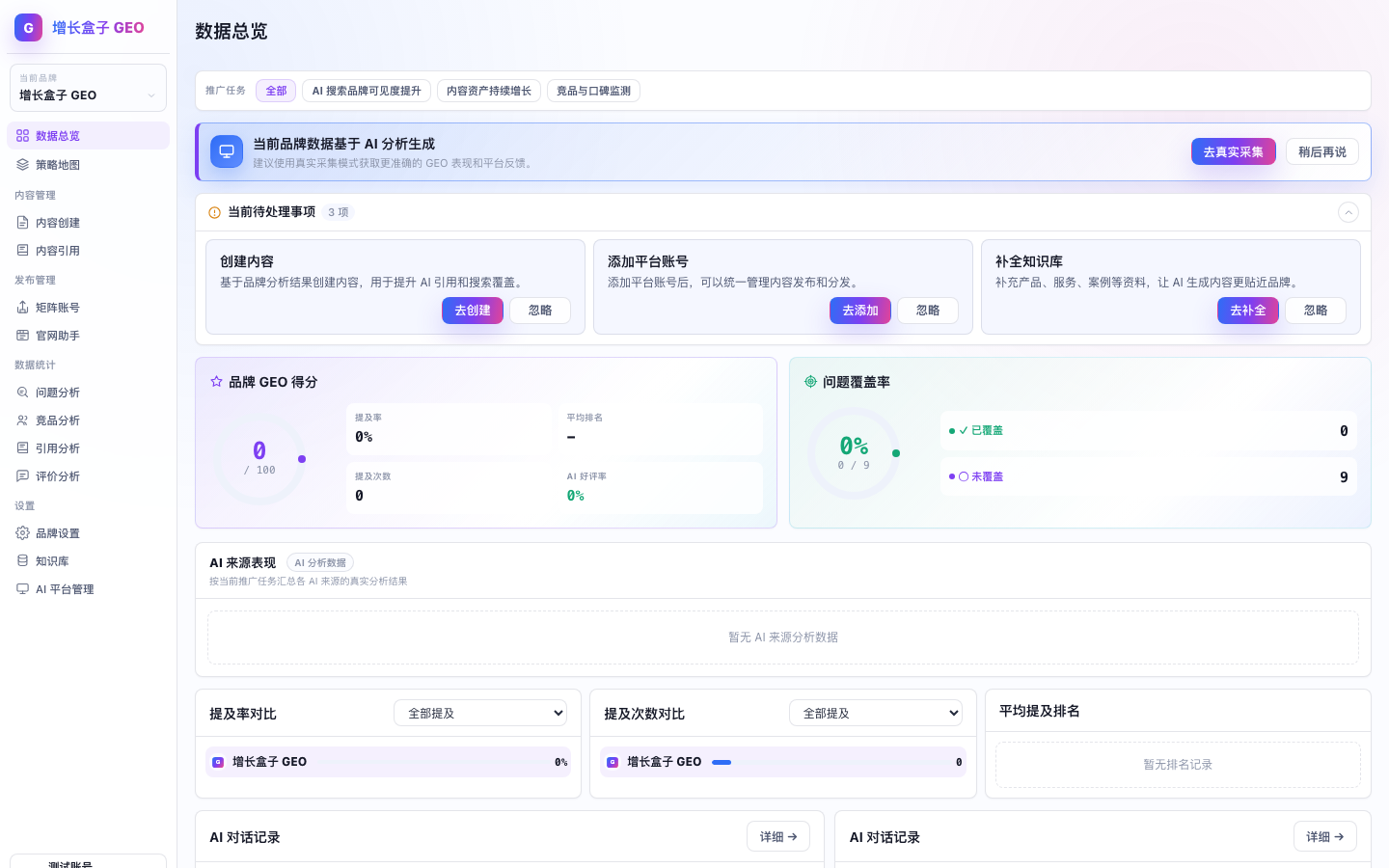Click 详细 button in right AI 对话记录
1389x868 pixels.
coord(1325,836)
